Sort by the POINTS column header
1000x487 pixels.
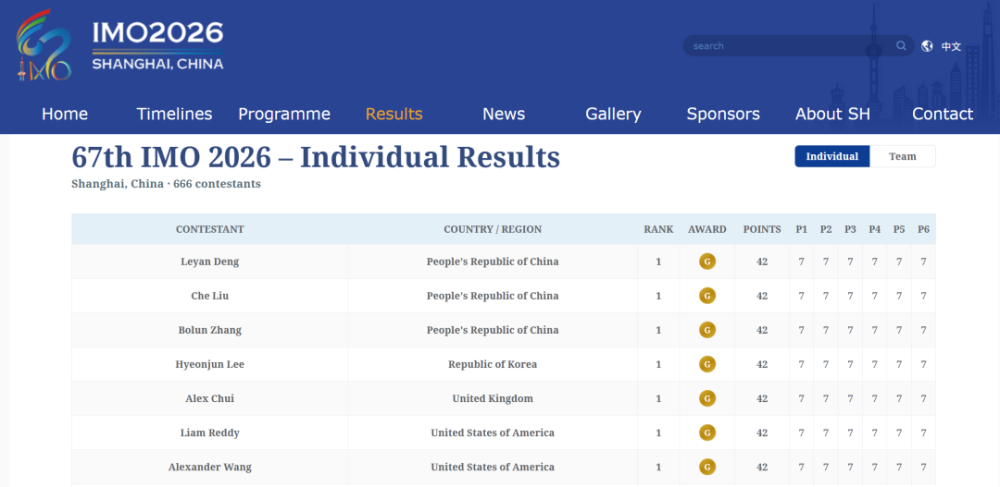(x=761, y=229)
